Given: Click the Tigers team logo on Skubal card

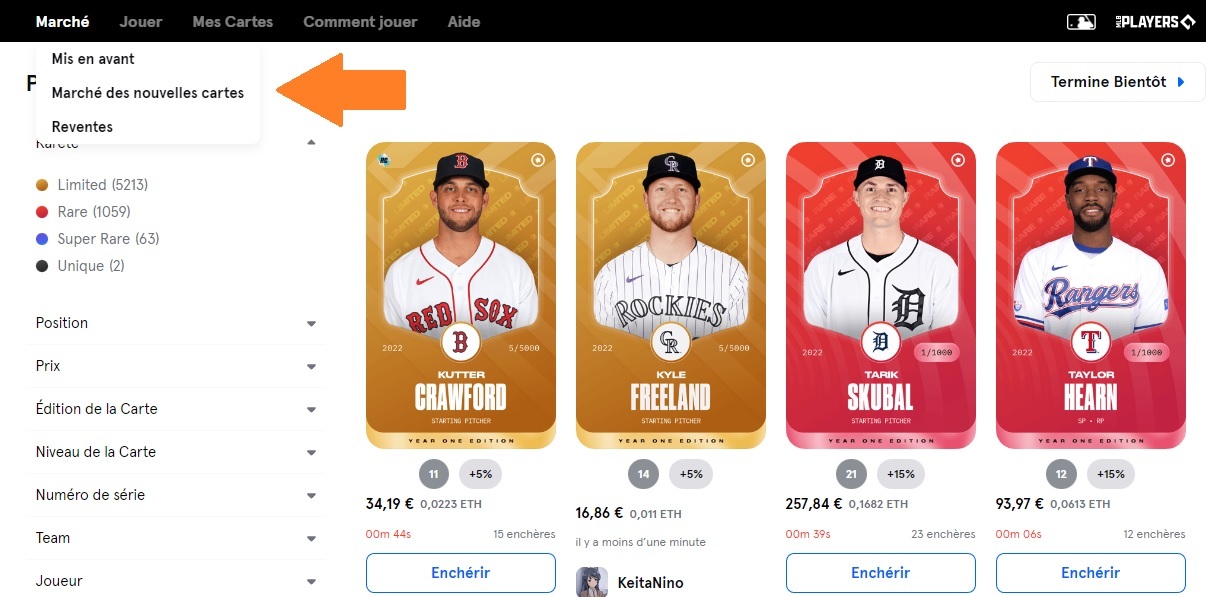Looking at the screenshot, I should click(x=881, y=343).
